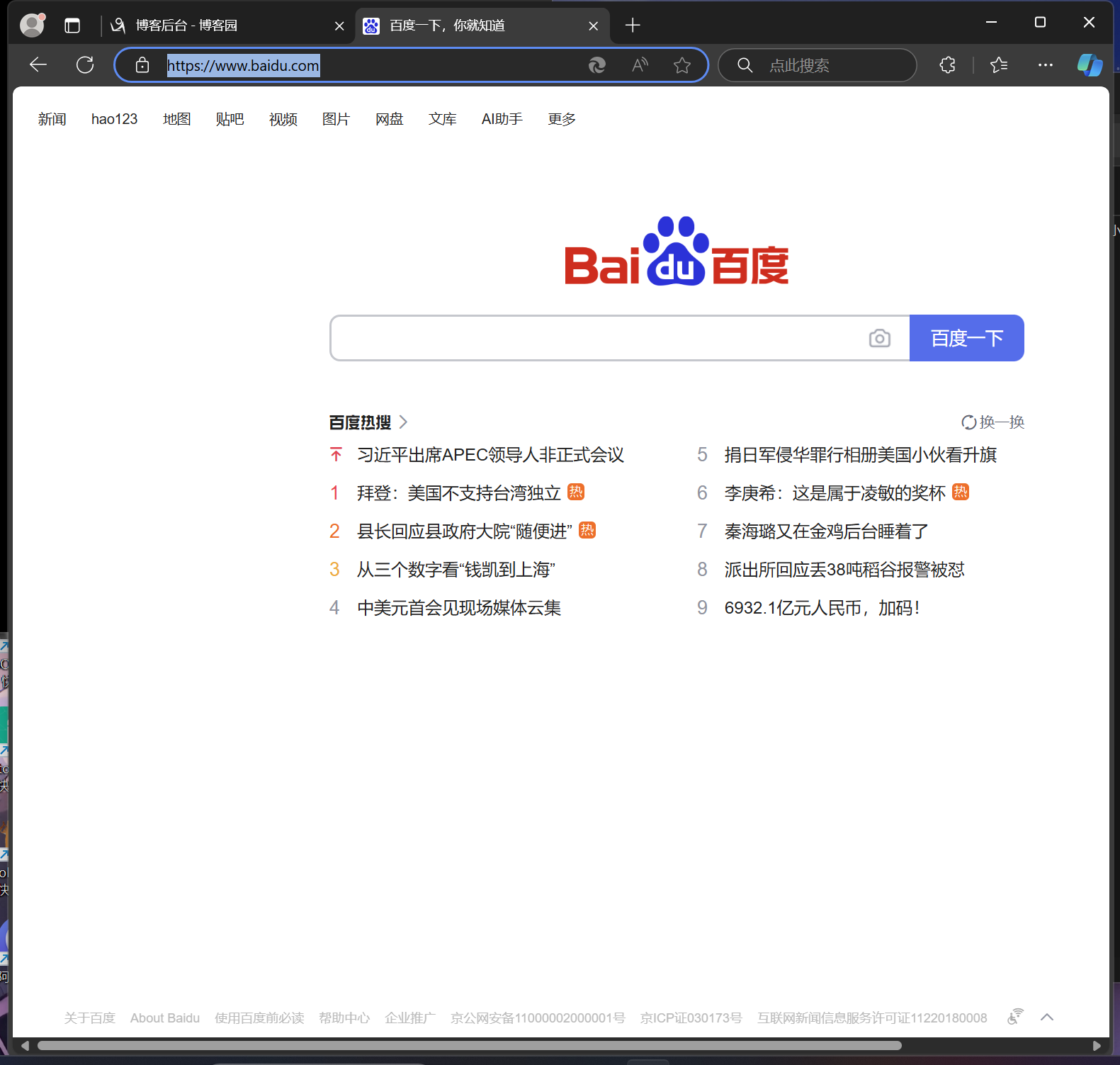
Task: Open the 网盘 link
Action: (390, 119)
